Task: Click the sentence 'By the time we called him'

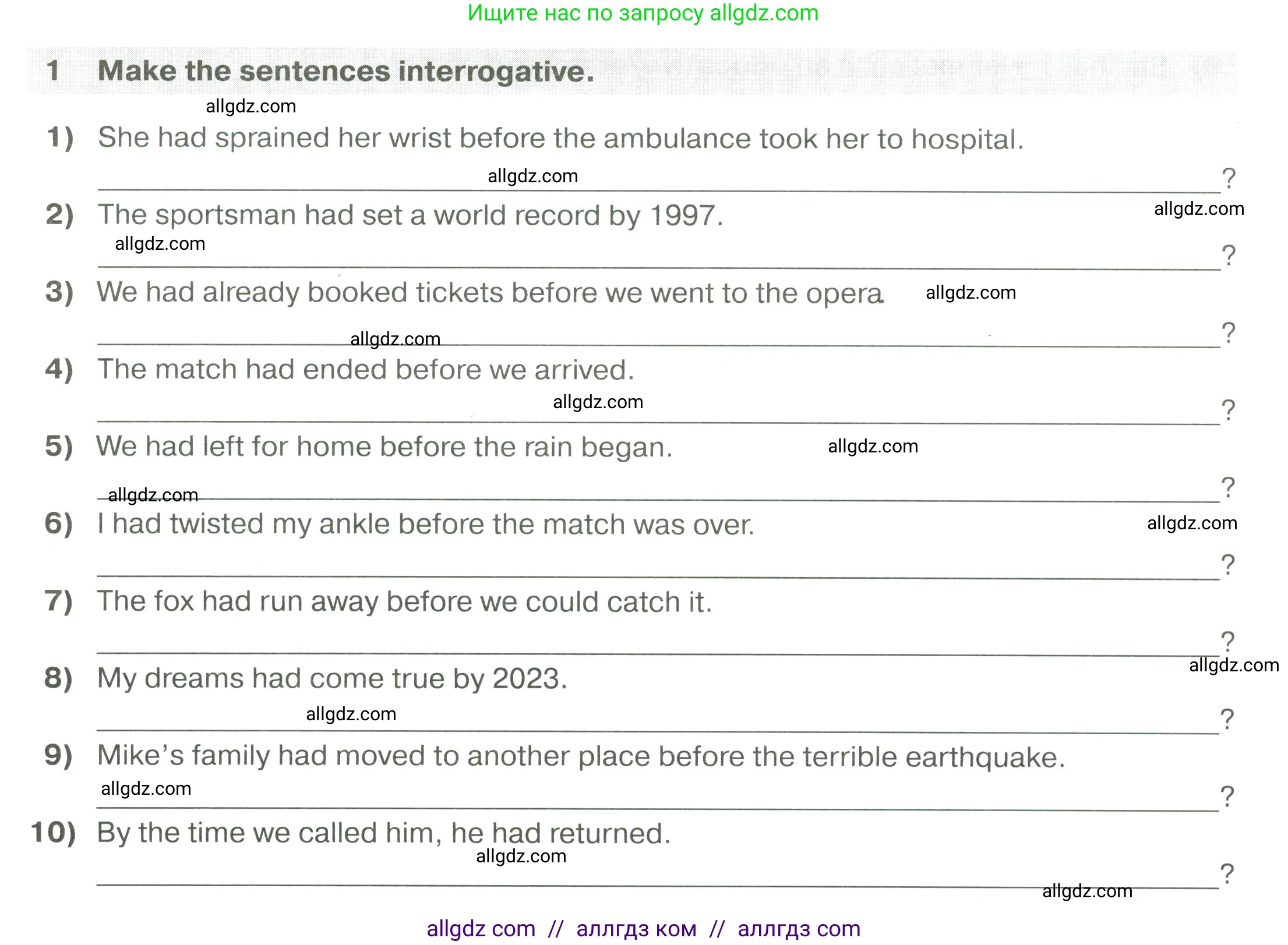Action: click(383, 833)
